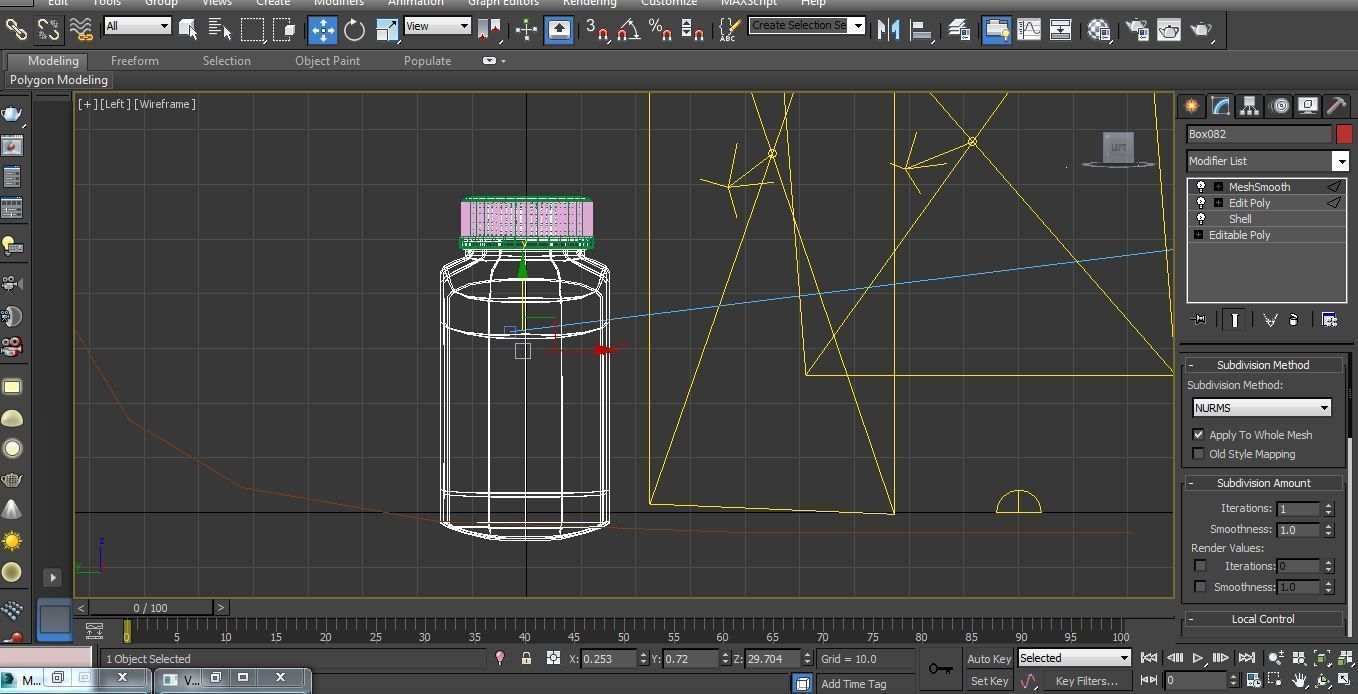Click the Wireframe viewport label
Image resolution: width=1358 pixels, height=694 pixels.
167,104
